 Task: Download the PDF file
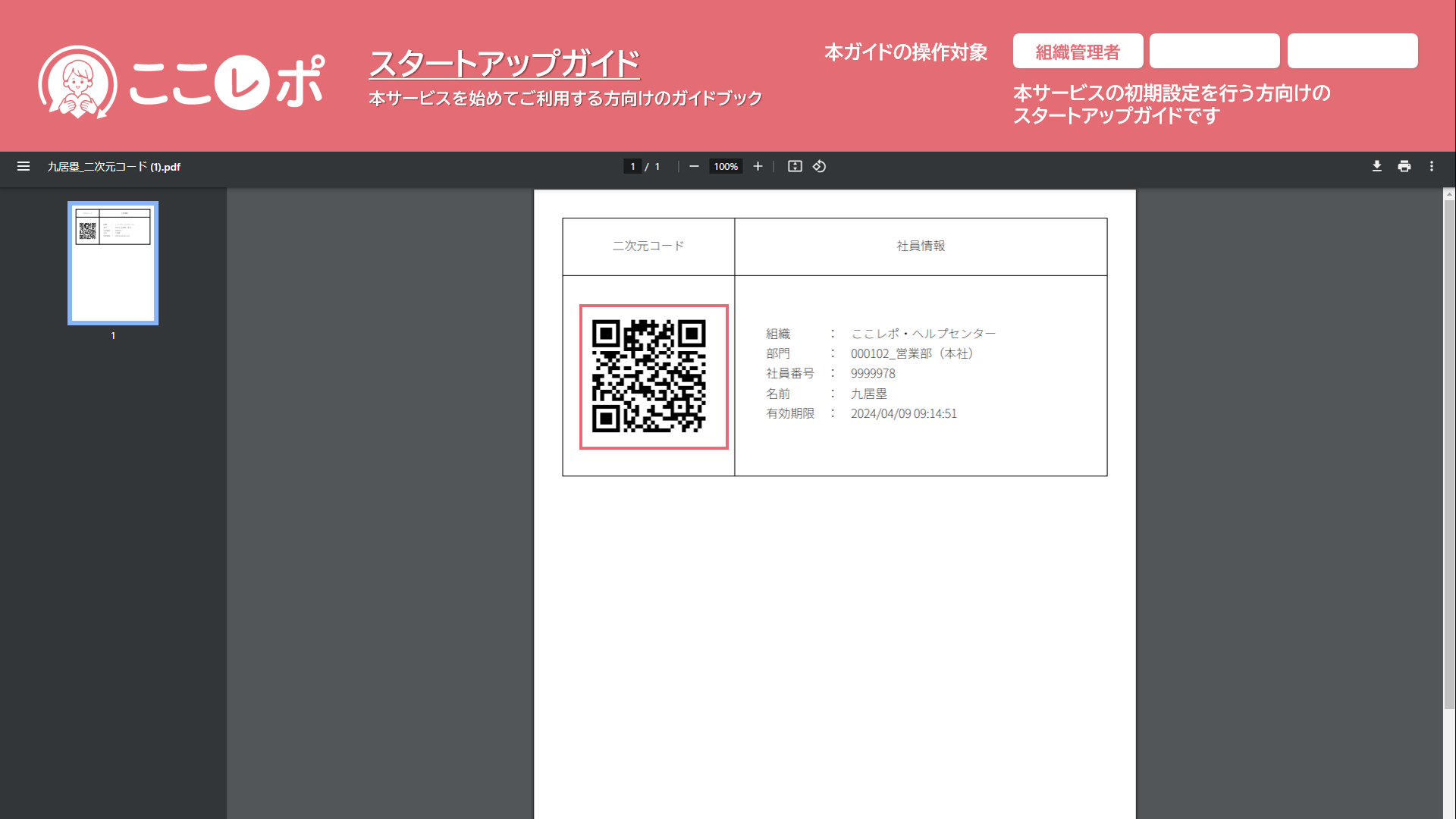click(x=1376, y=166)
